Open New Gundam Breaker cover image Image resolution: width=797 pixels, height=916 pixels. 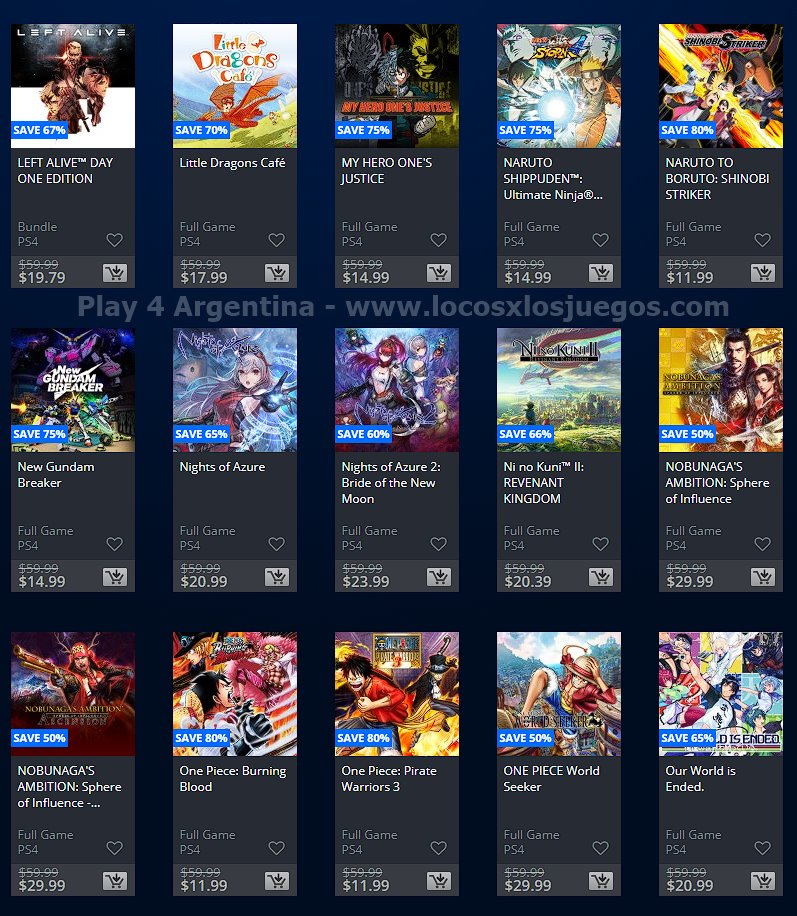click(x=73, y=390)
